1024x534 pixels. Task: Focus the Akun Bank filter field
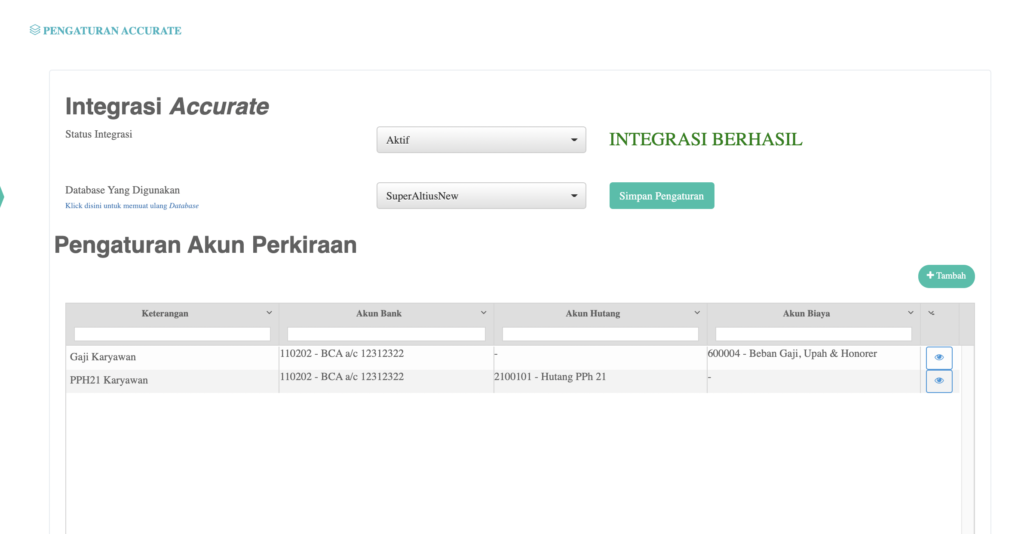[386, 334]
